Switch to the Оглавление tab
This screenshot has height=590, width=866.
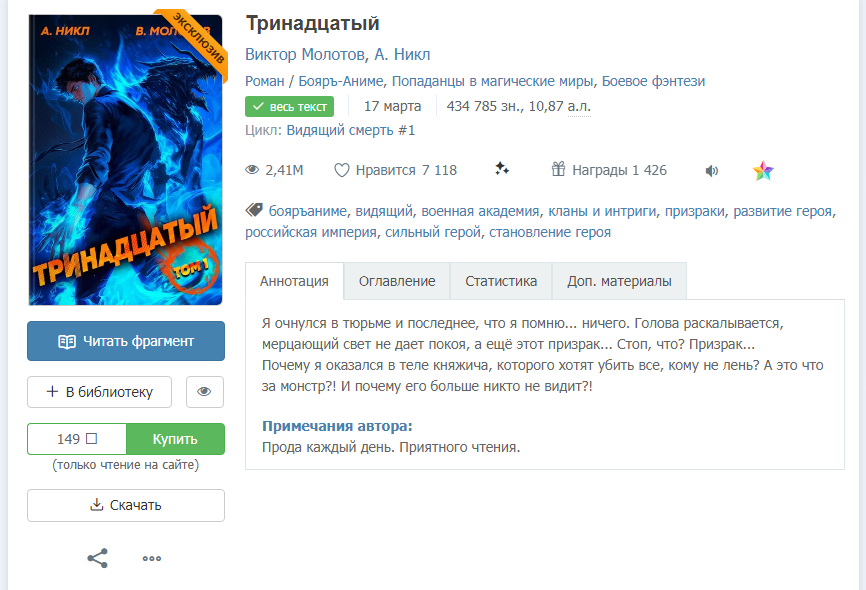397,281
